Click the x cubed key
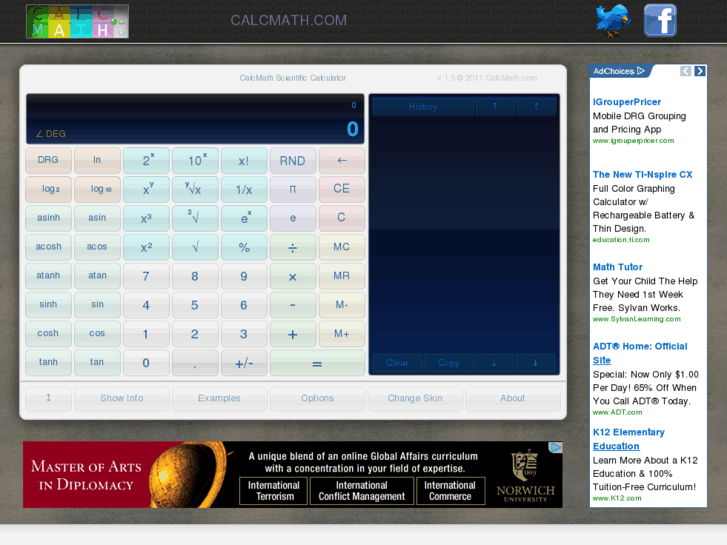 click(x=146, y=218)
